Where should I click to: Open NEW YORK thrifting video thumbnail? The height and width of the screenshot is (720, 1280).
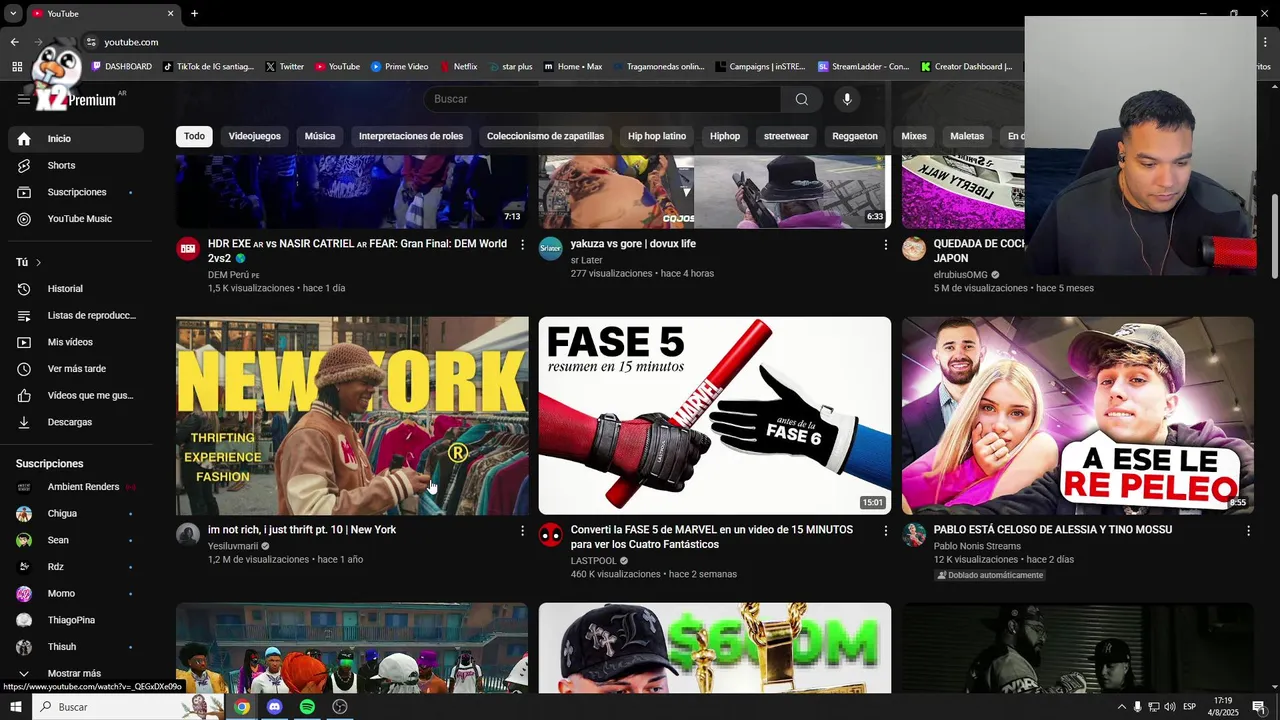point(352,416)
